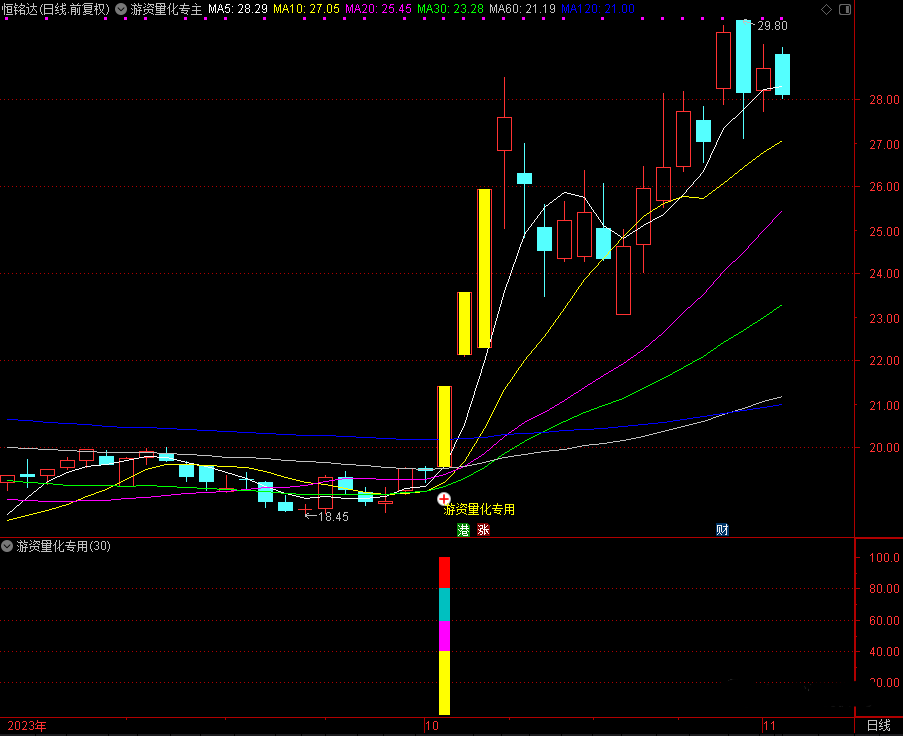Click the red 涨 marker icon

coord(484,530)
